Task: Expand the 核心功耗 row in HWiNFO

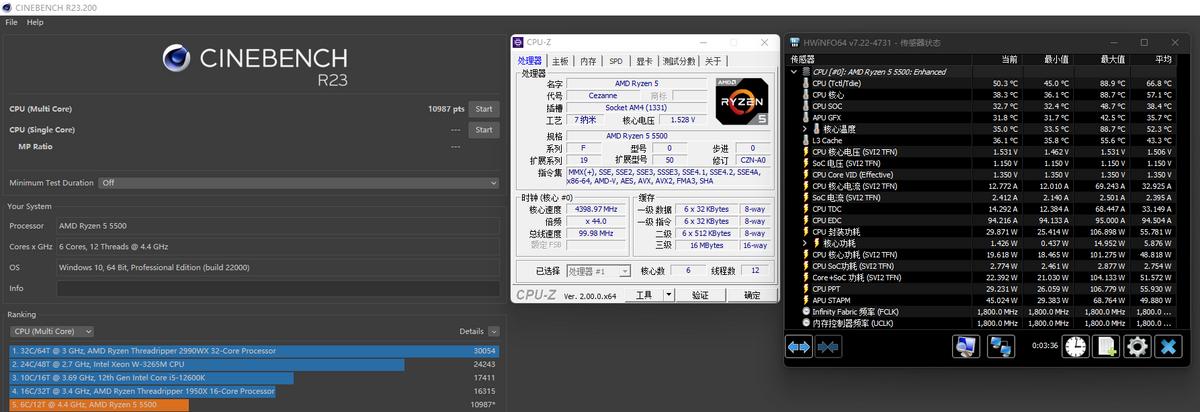Action: pyautogui.click(x=805, y=243)
